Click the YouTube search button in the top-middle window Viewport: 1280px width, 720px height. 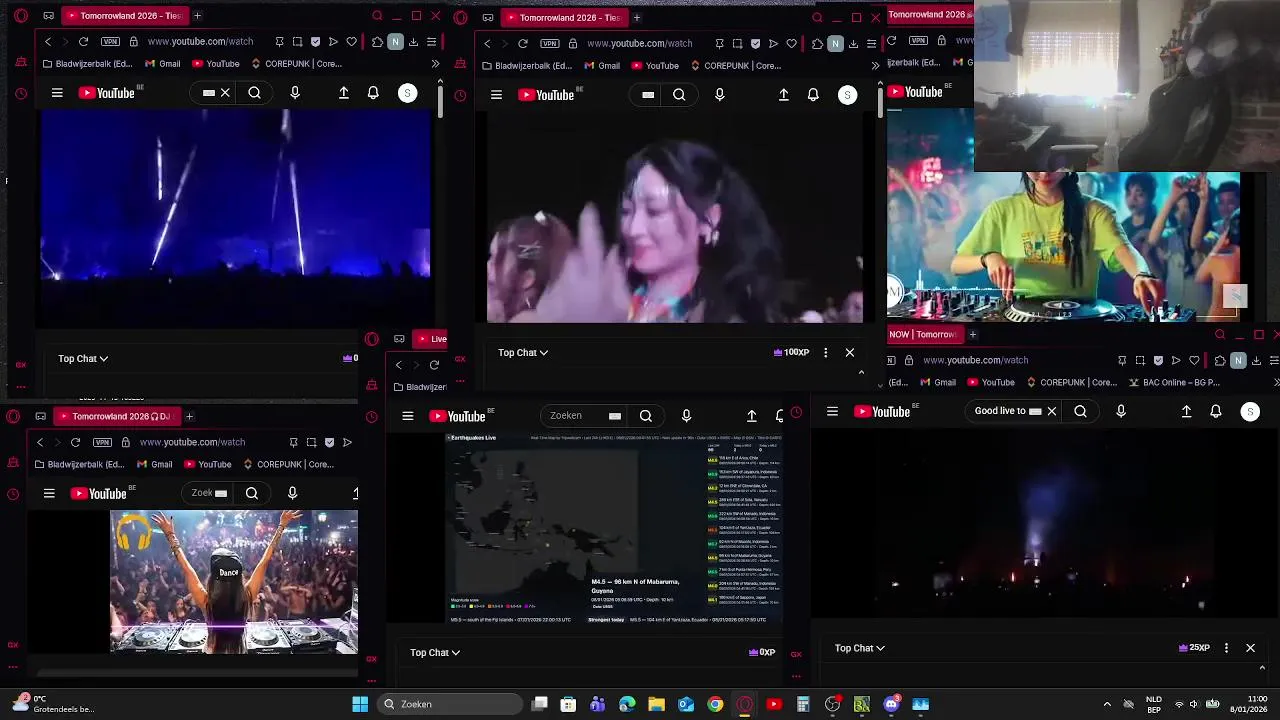click(x=679, y=95)
